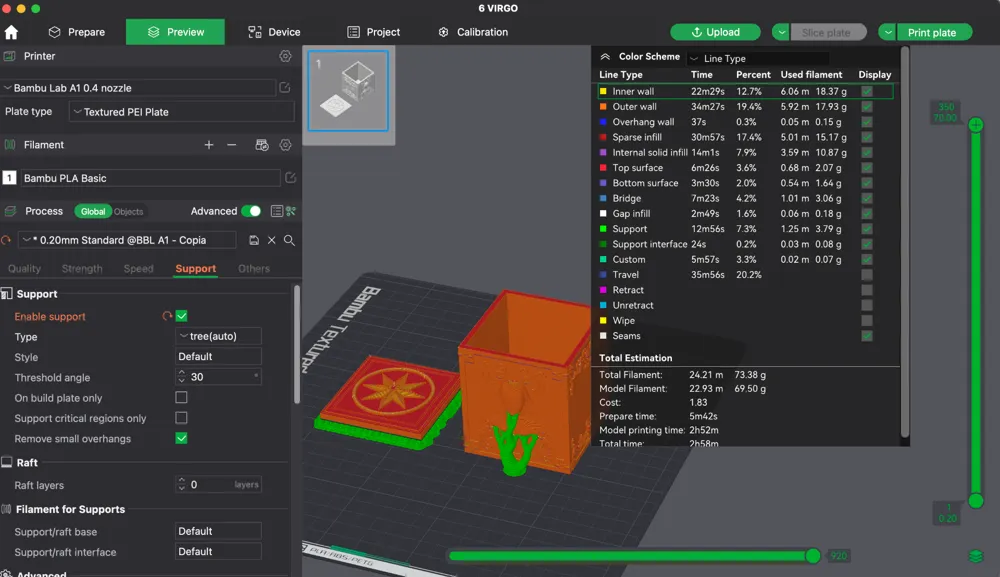The image size is (1000, 577).
Task: Click the process preset compare icon
Action: tap(291, 211)
